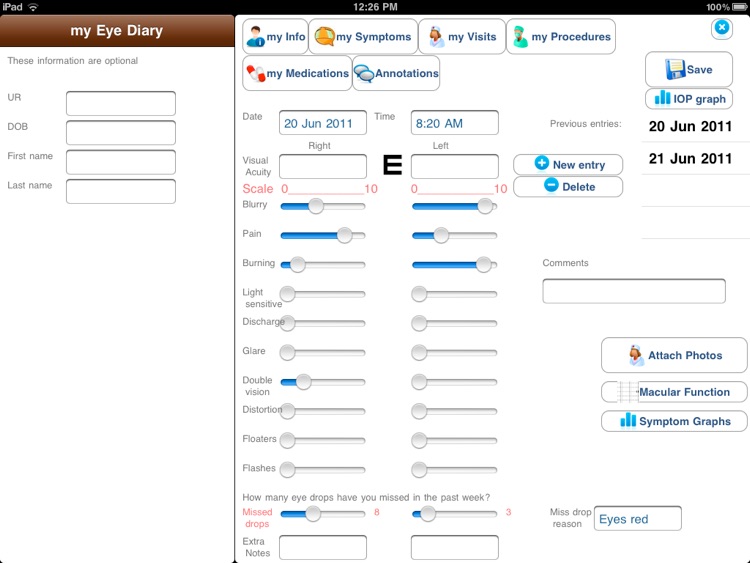Click the minus icon on Delete
Image resolution: width=750 pixels, height=563 pixels.
click(x=551, y=185)
